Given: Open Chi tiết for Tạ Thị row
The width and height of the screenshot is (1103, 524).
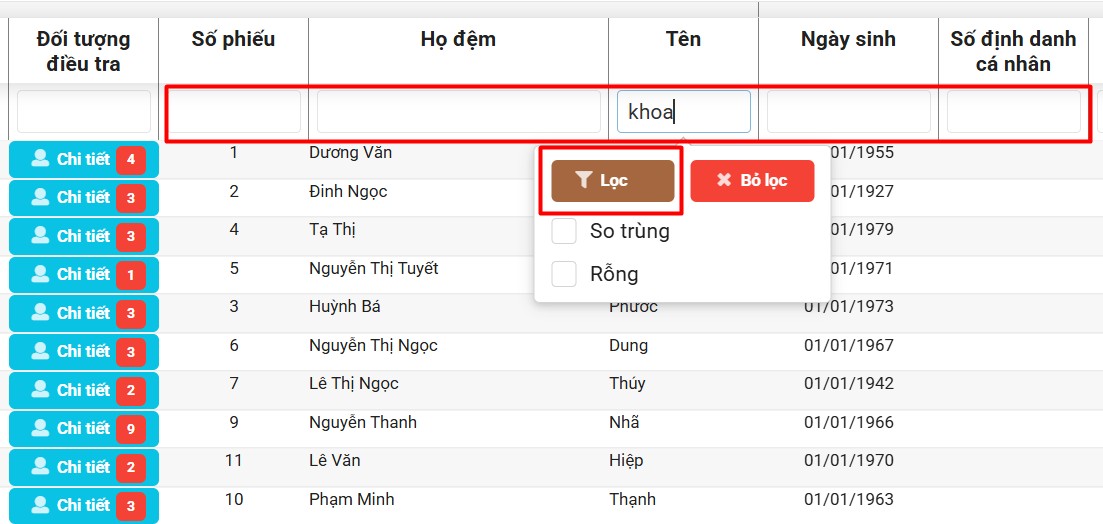Looking at the screenshot, I should [x=83, y=236].
